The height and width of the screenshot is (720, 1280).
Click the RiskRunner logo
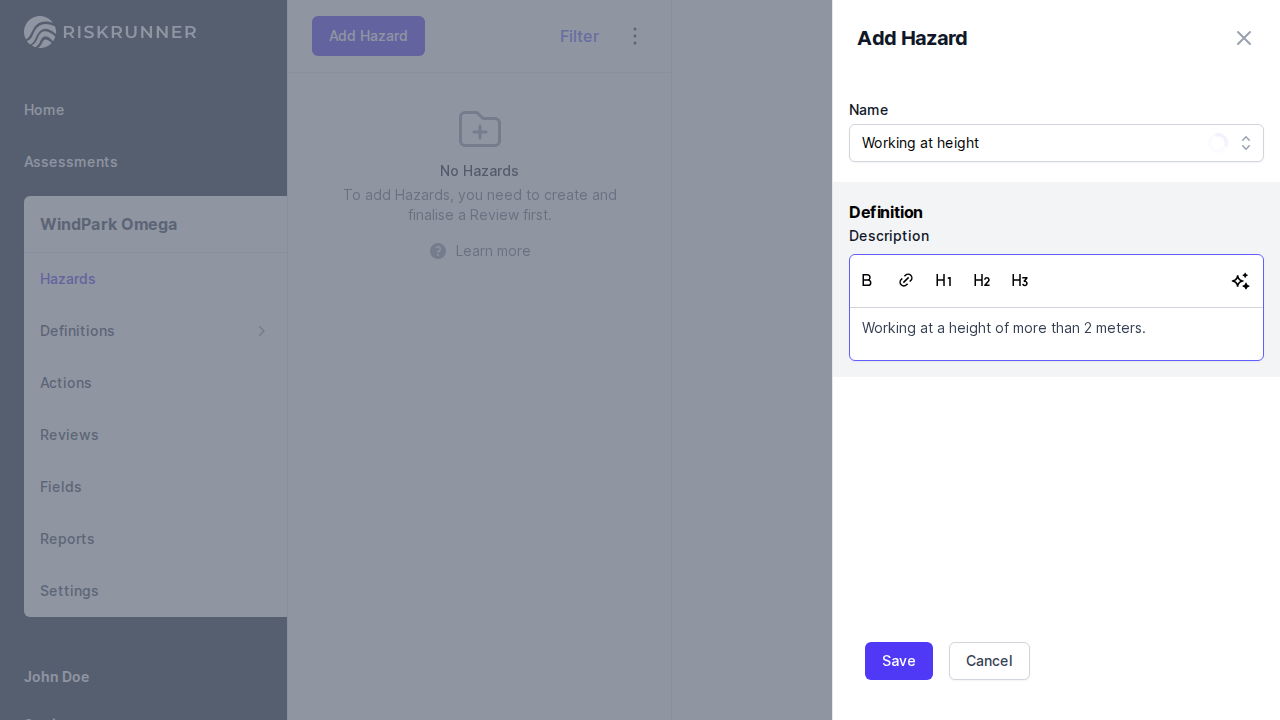tap(110, 32)
